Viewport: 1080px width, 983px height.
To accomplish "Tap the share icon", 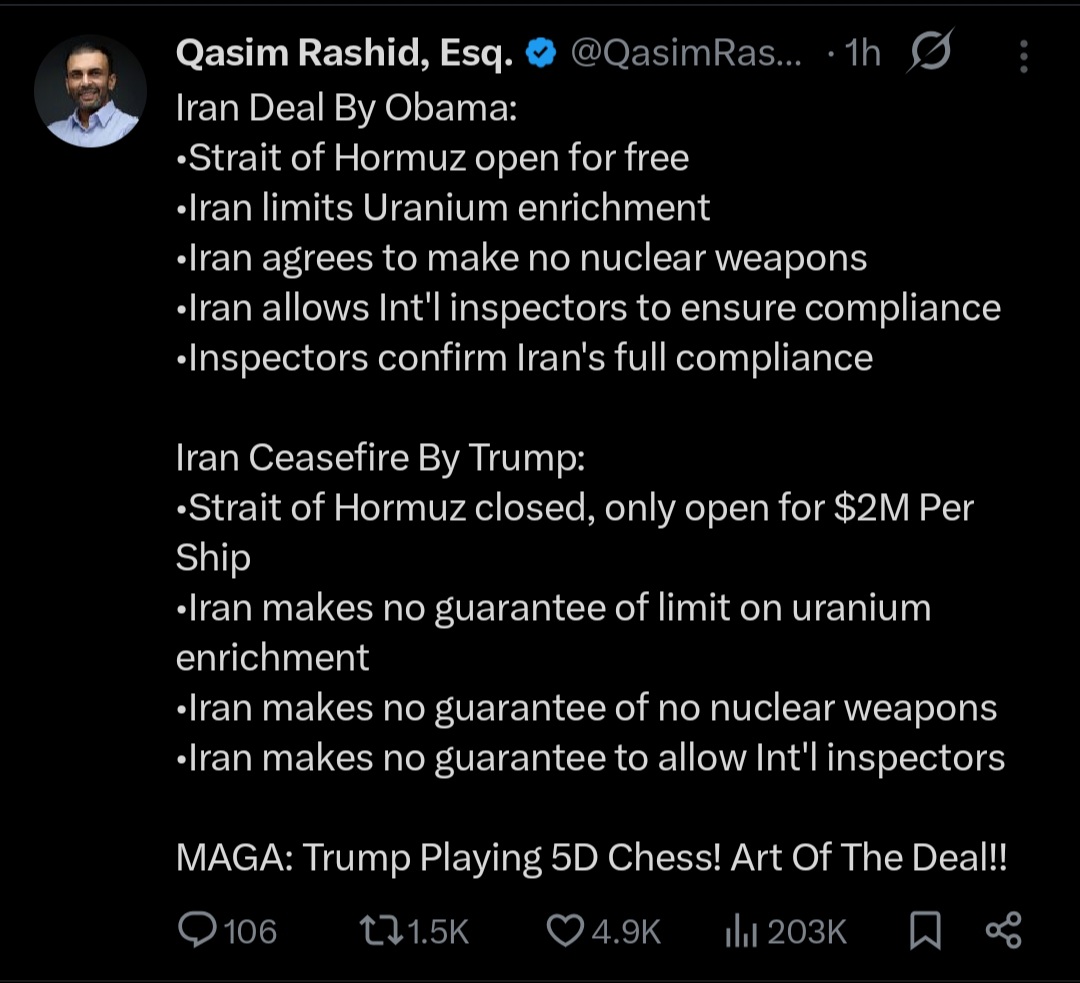I will pos(1003,931).
